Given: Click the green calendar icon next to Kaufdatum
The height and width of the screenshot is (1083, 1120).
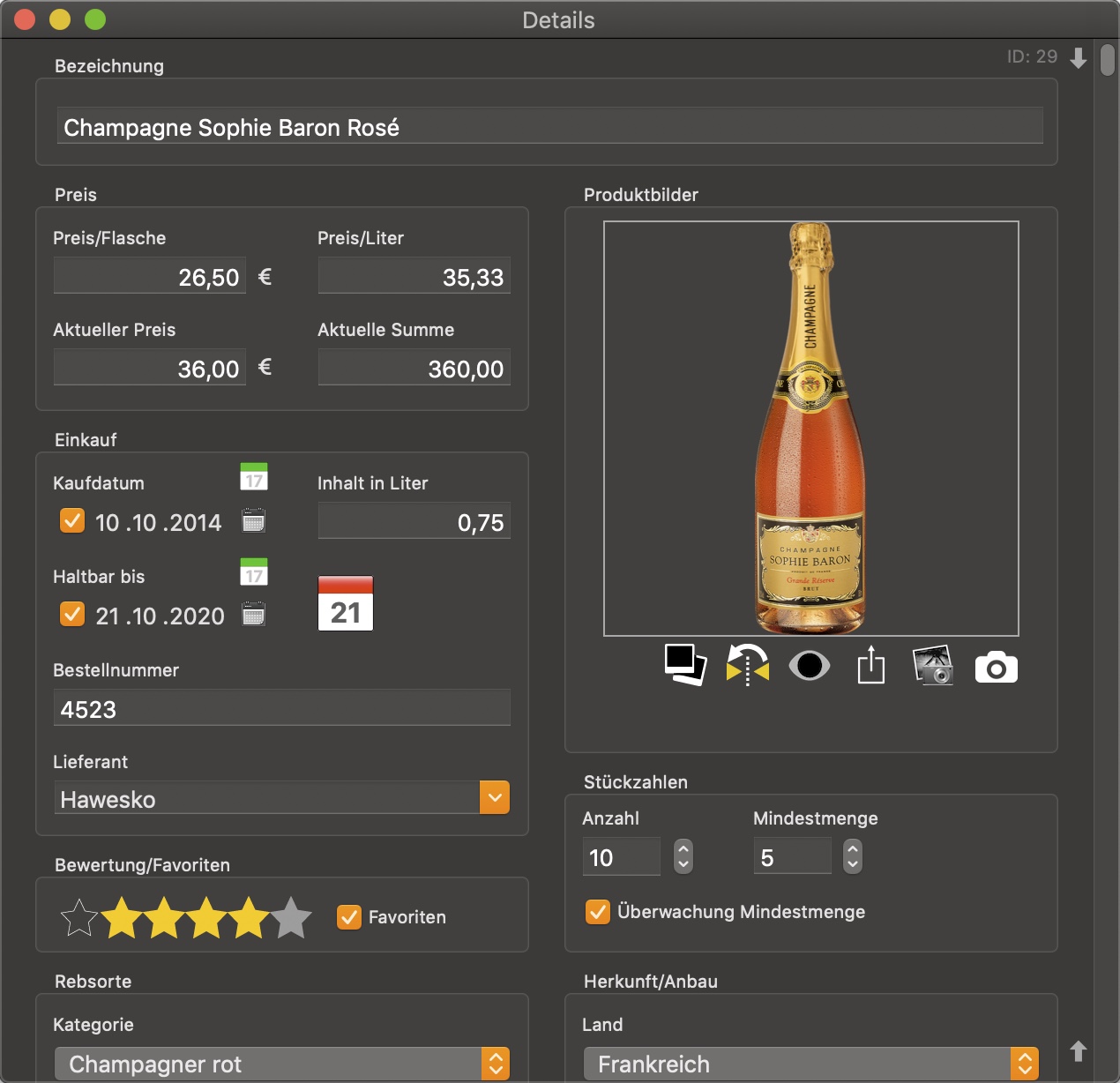Looking at the screenshot, I should [x=254, y=476].
